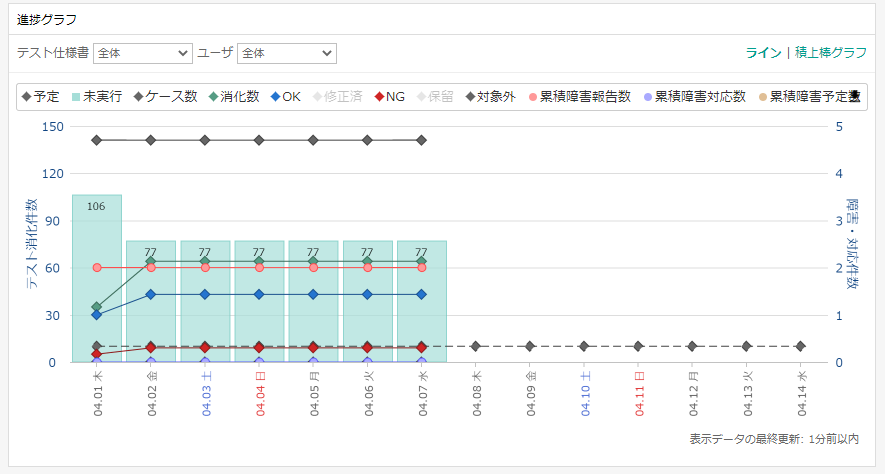
Task: Click the 障害・対応件数 axis title
Action: coord(852,244)
